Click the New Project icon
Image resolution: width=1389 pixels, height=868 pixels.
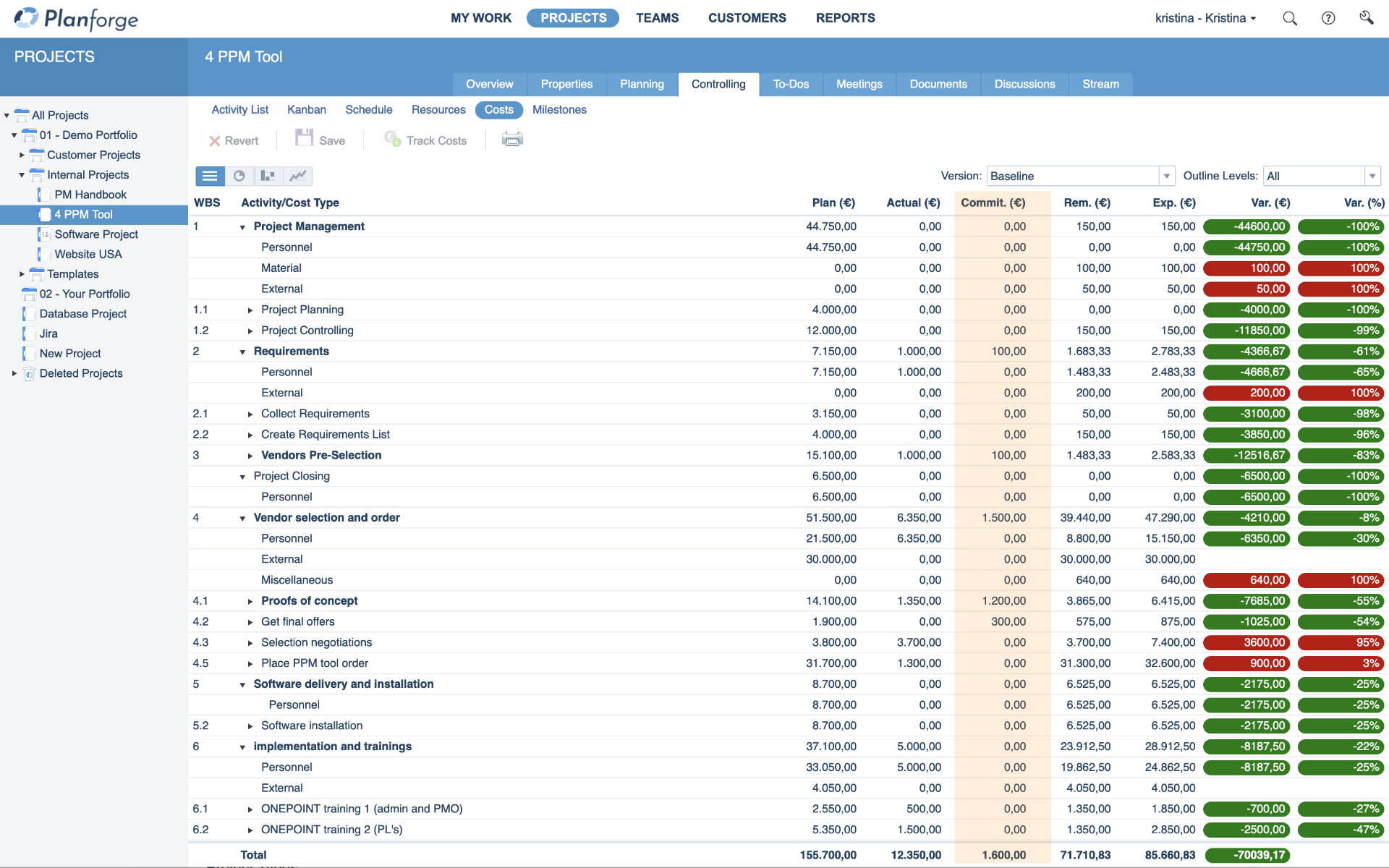29,354
